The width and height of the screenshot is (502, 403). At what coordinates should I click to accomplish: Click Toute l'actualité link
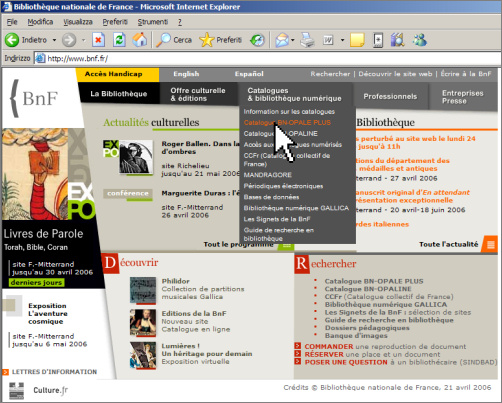[x=449, y=244]
